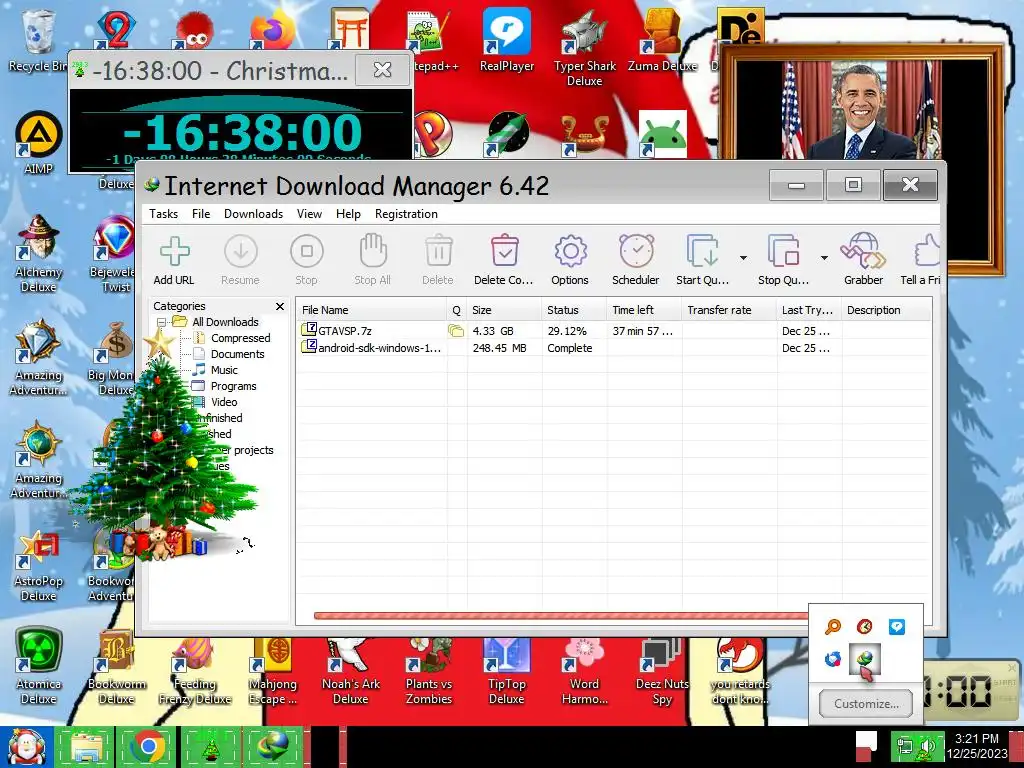This screenshot has width=1024, height=768.
Task: Click the IDM taskbar button
Action: 273,747
